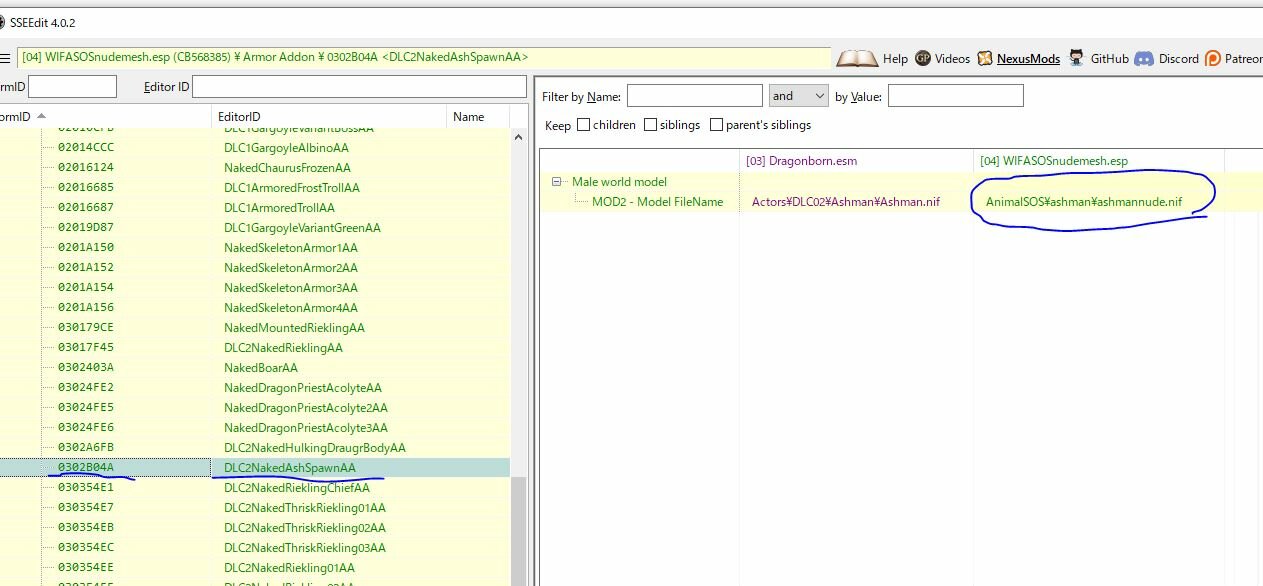Select the DLC2NakedThriskRiekling03AA row
Screen dimensions: 1263x586
click(255, 548)
